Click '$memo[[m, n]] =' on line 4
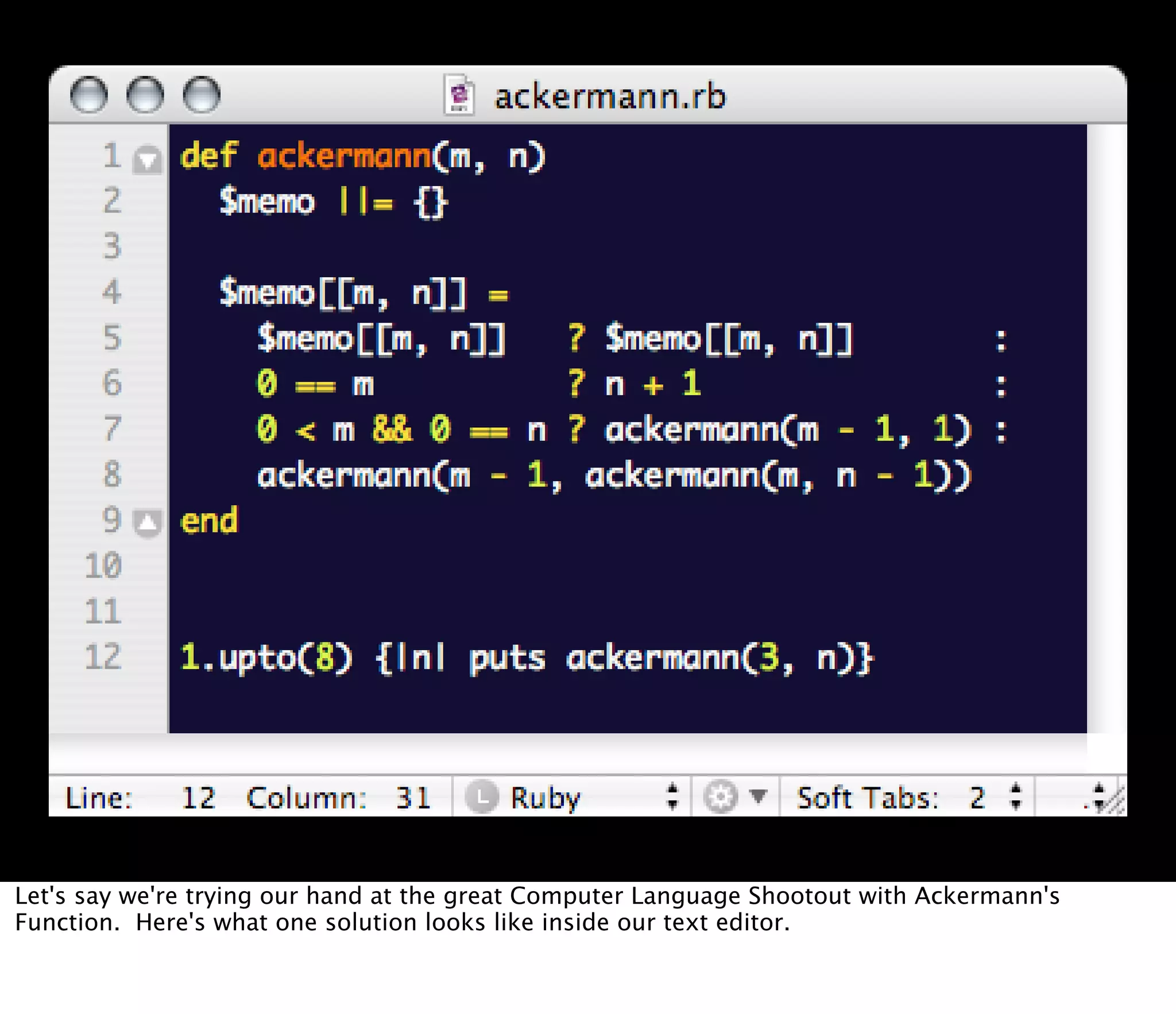This screenshot has width=1176, height=1014. [364, 293]
